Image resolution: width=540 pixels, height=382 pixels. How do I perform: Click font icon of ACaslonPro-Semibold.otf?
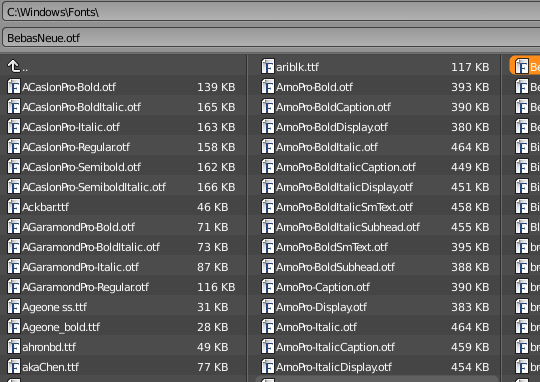[14, 166]
